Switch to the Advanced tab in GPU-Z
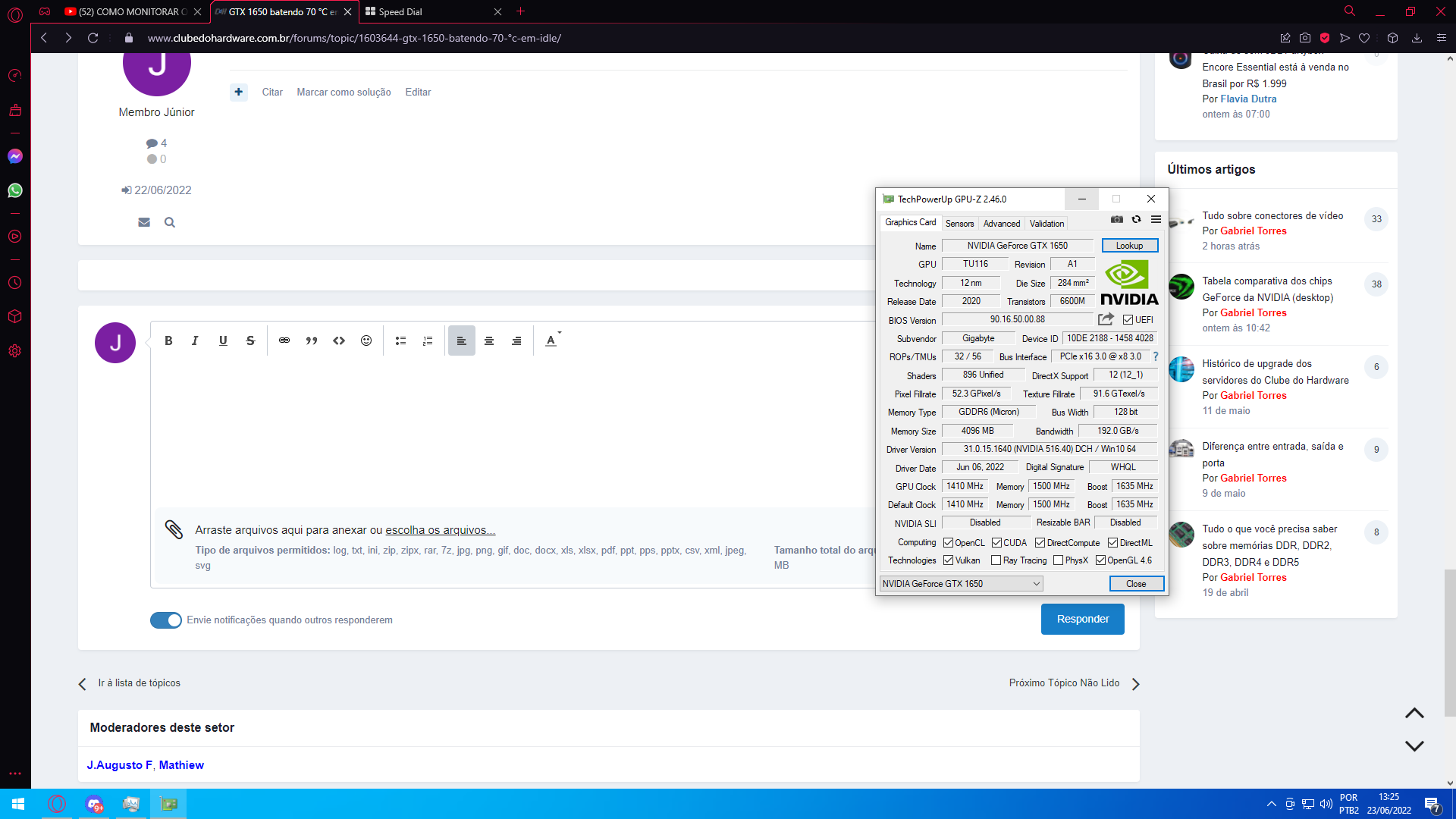 coord(1002,224)
